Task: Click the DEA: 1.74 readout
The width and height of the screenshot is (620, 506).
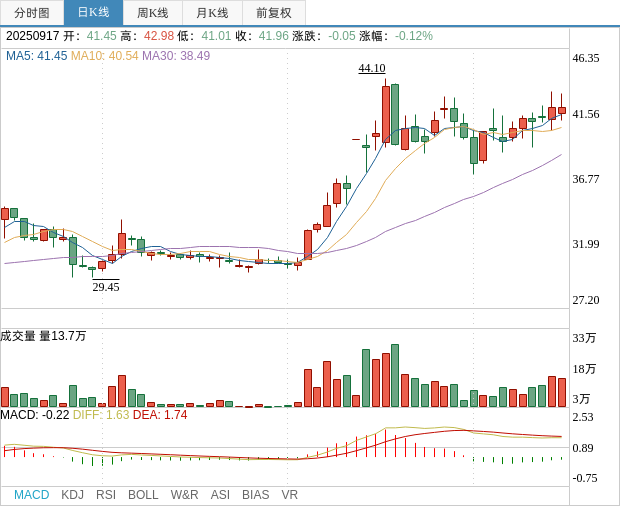Action: (x=160, y=415)
